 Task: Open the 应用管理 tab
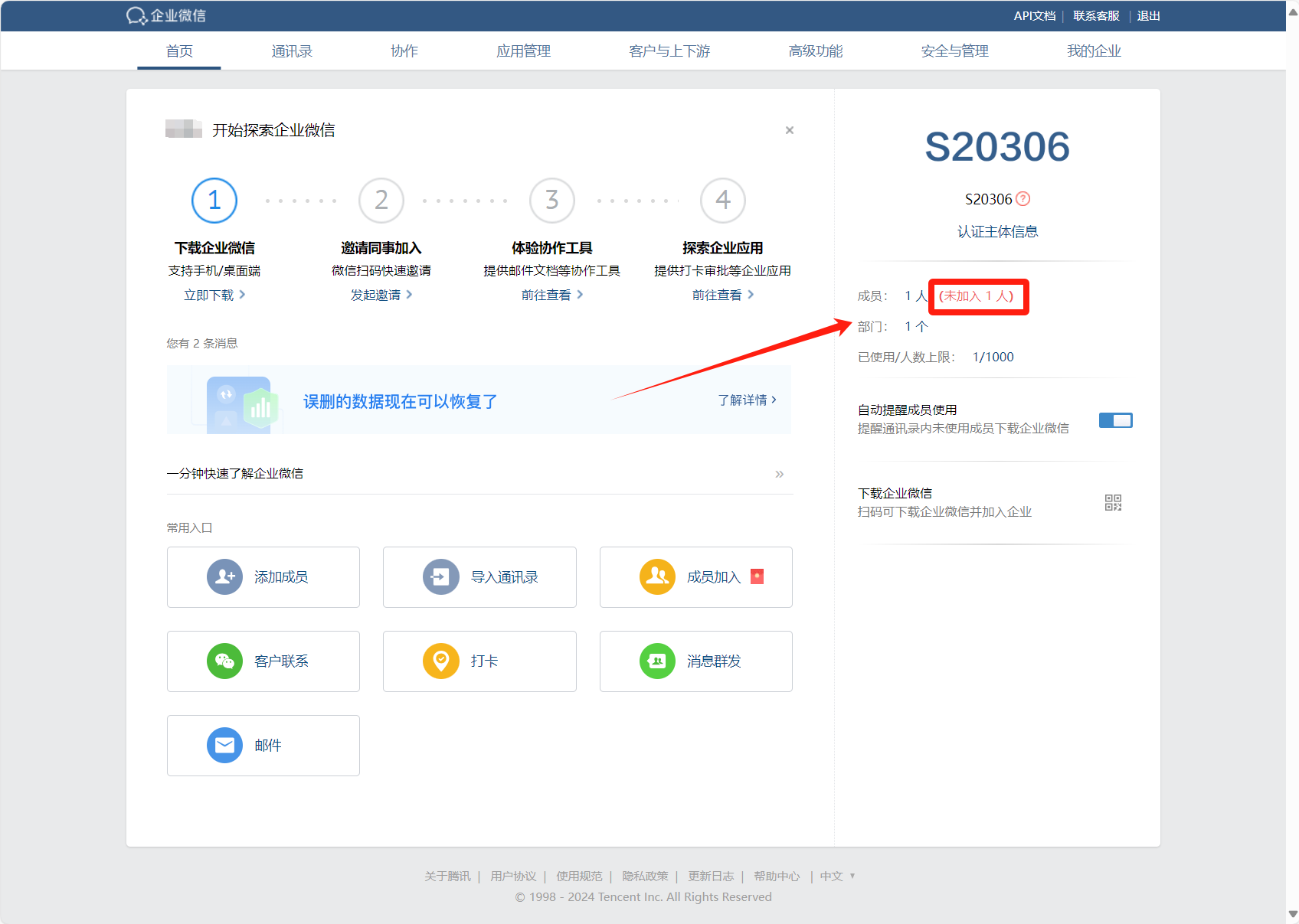pyautogui.click(x=523, y=51)
